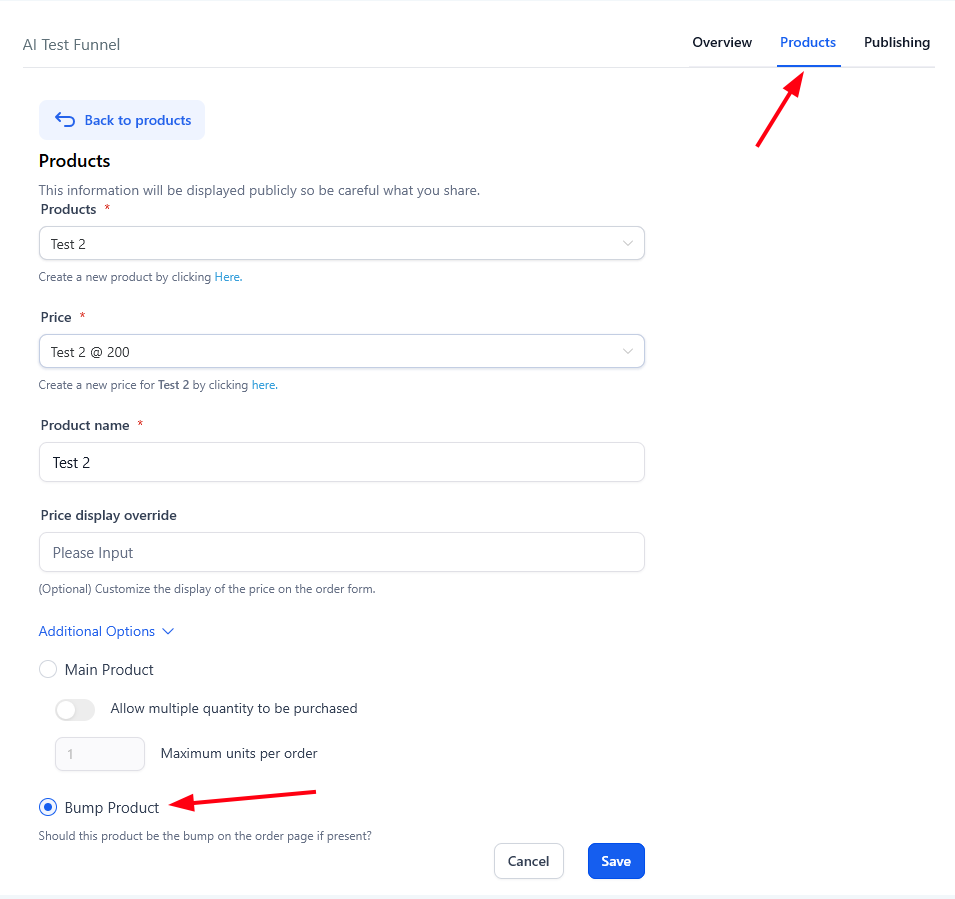Follow the here link to create a price
Image resolution: width=955 pixels, height=899 pixels.
click(263, 385)
